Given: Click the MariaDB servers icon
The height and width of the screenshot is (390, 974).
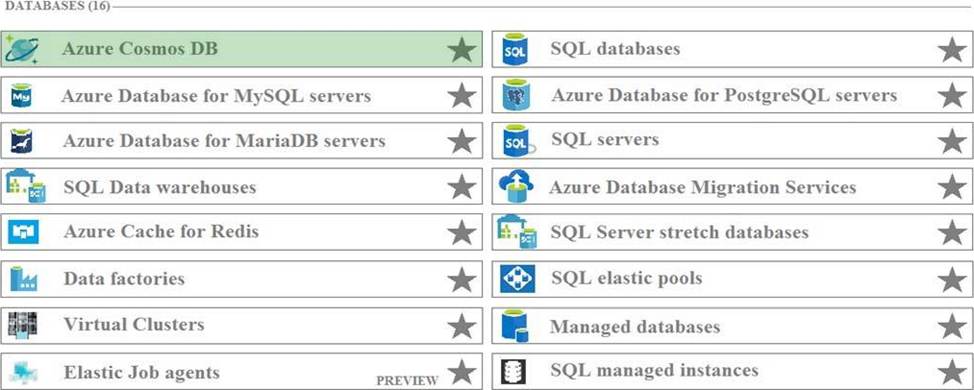Looking at the screenshot, I should 21,141.
